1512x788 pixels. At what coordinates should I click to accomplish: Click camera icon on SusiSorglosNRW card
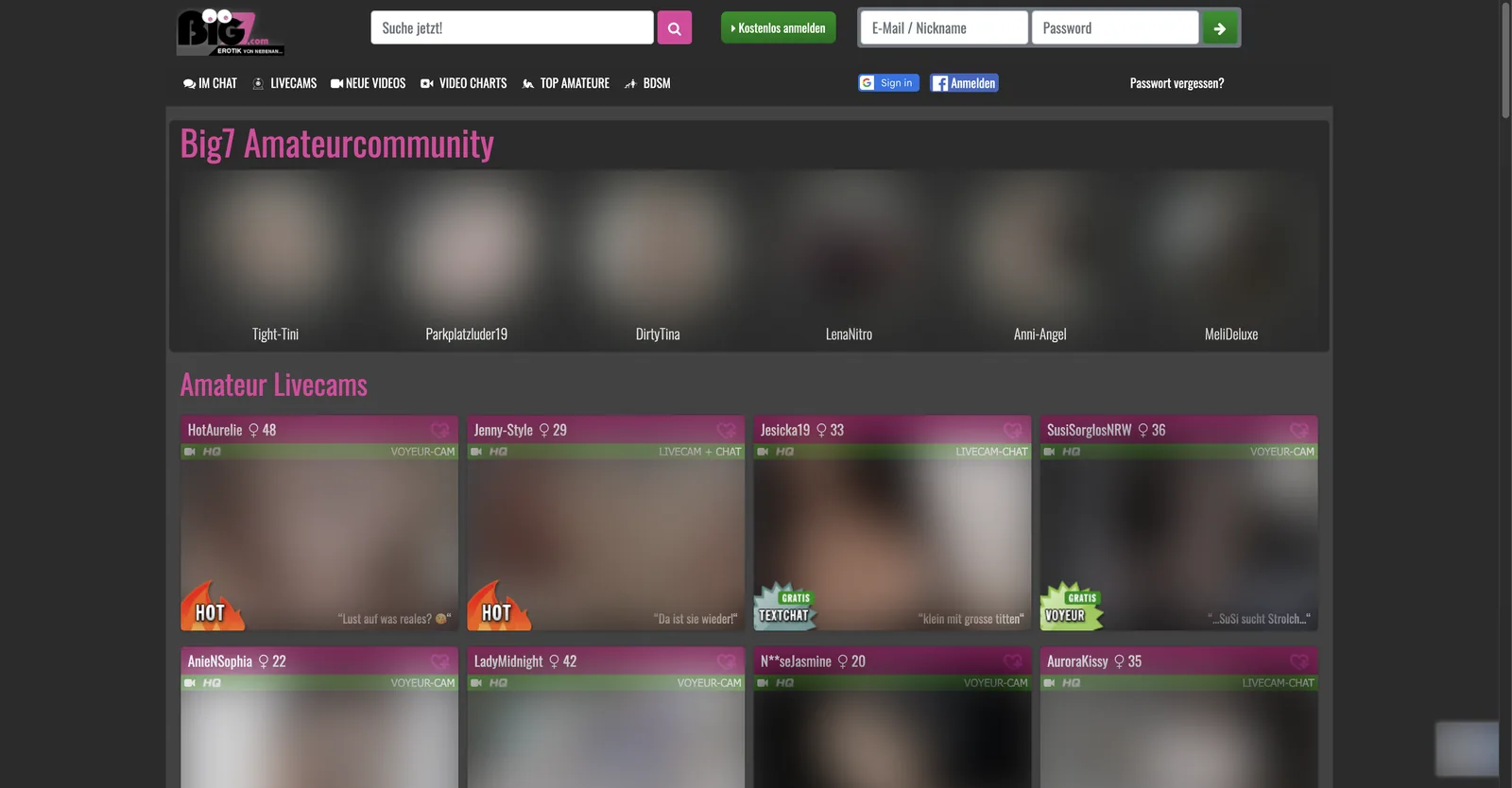pyautogui.click(x=1049, y=452)
